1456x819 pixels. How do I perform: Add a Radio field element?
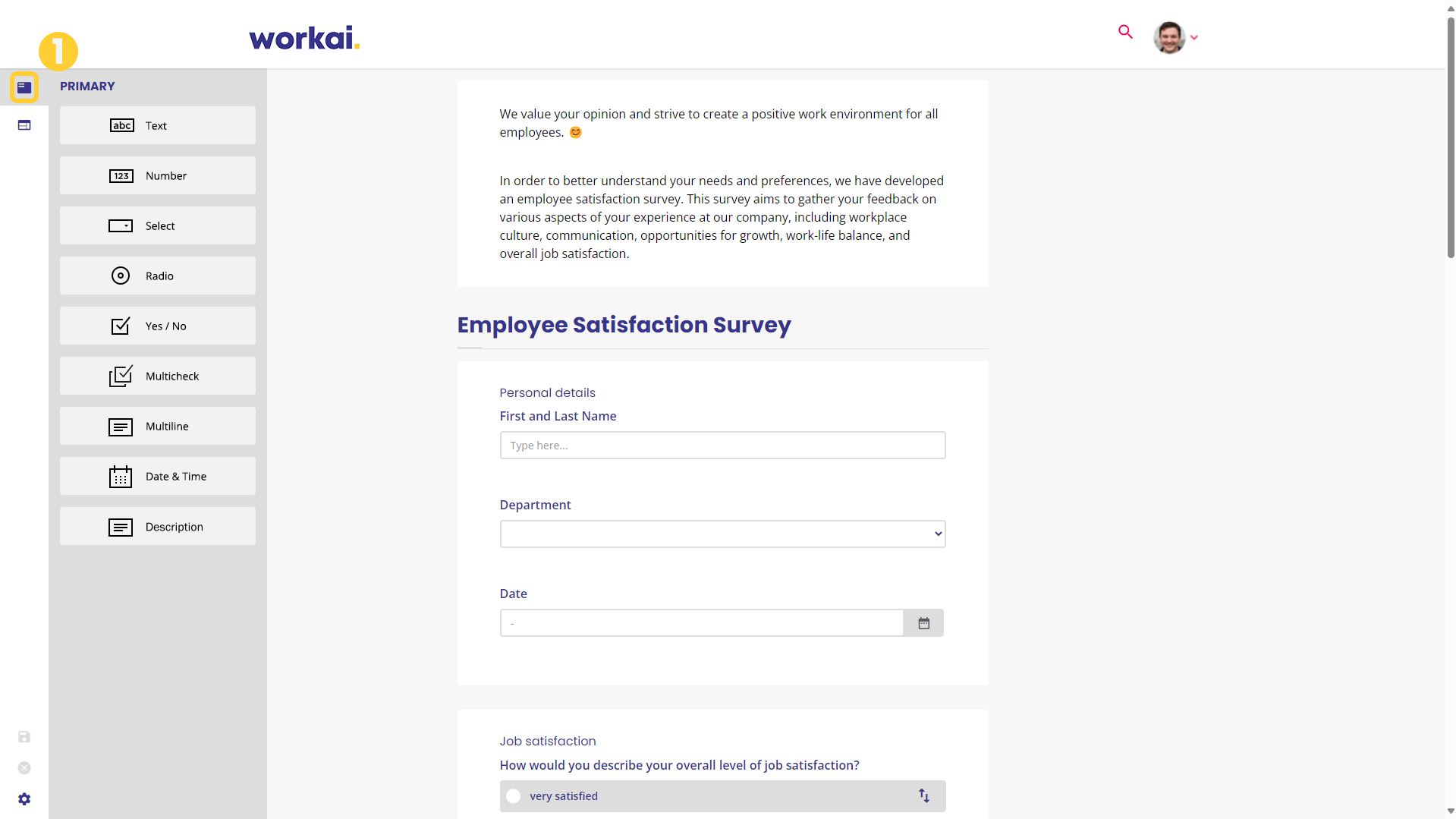(158, 276)
